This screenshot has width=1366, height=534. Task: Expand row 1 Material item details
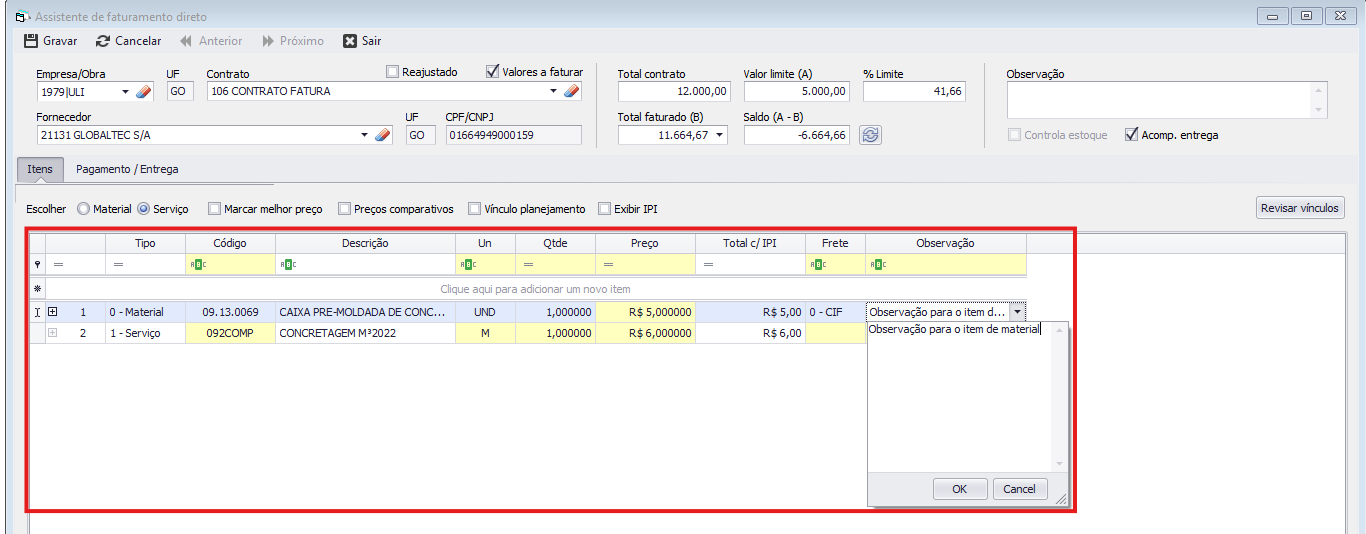pos(53,312)
